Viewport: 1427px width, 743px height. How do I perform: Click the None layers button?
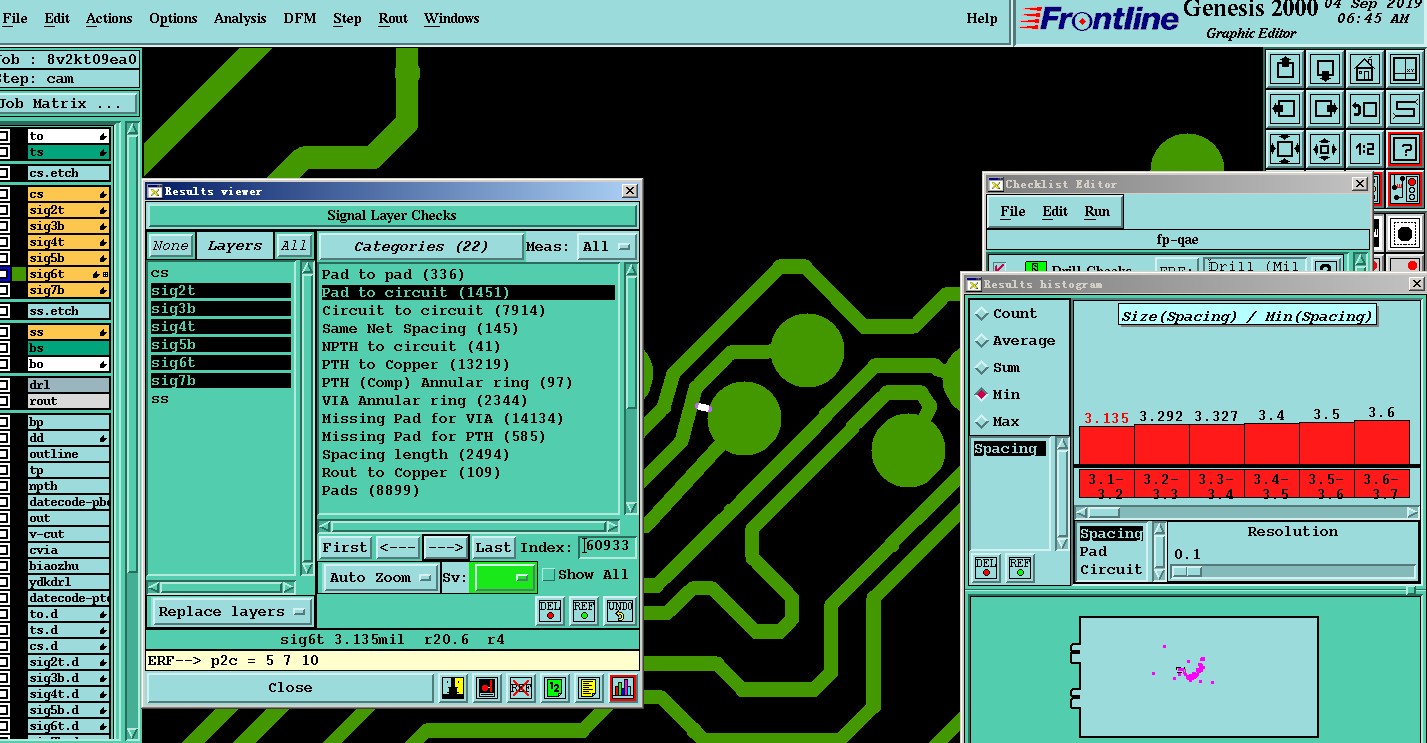point(170,246)
